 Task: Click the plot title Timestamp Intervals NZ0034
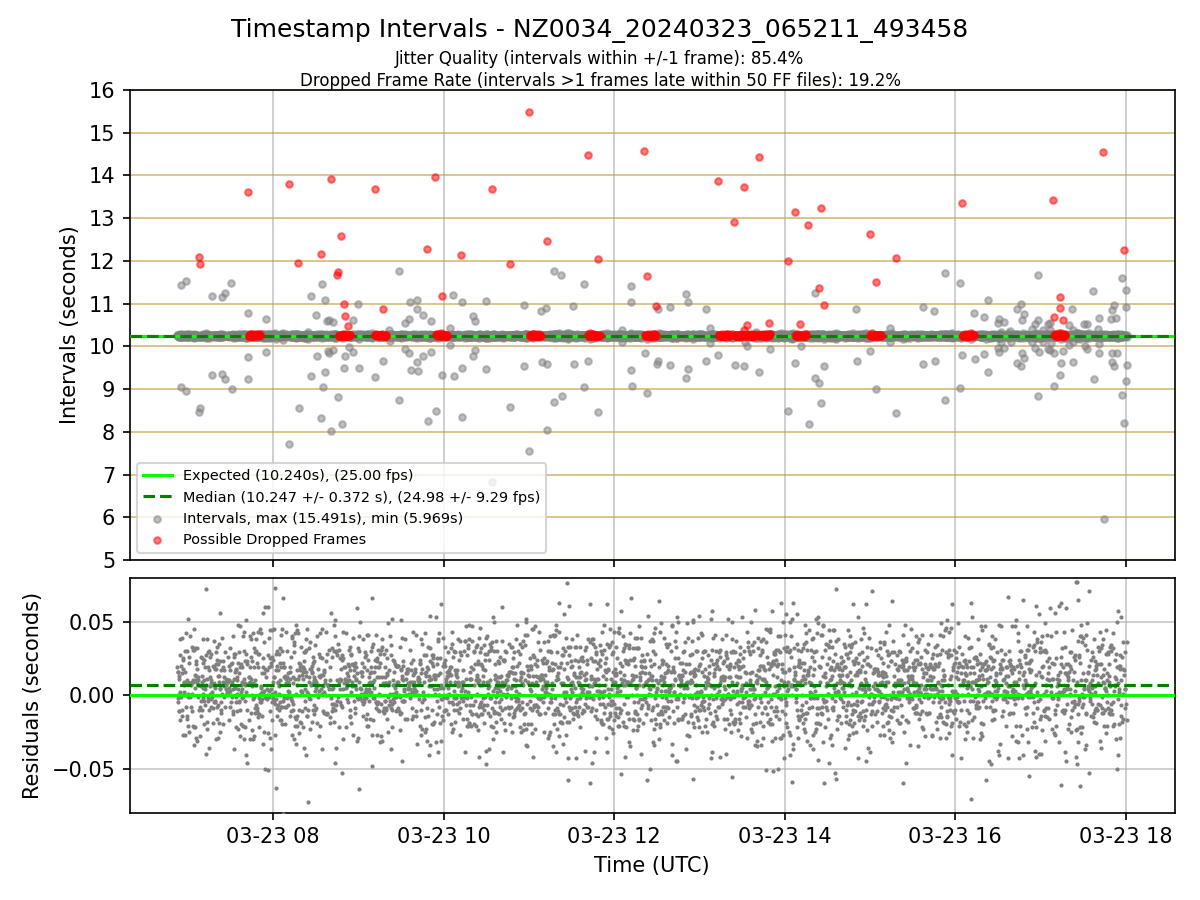[x=599, y=29]
